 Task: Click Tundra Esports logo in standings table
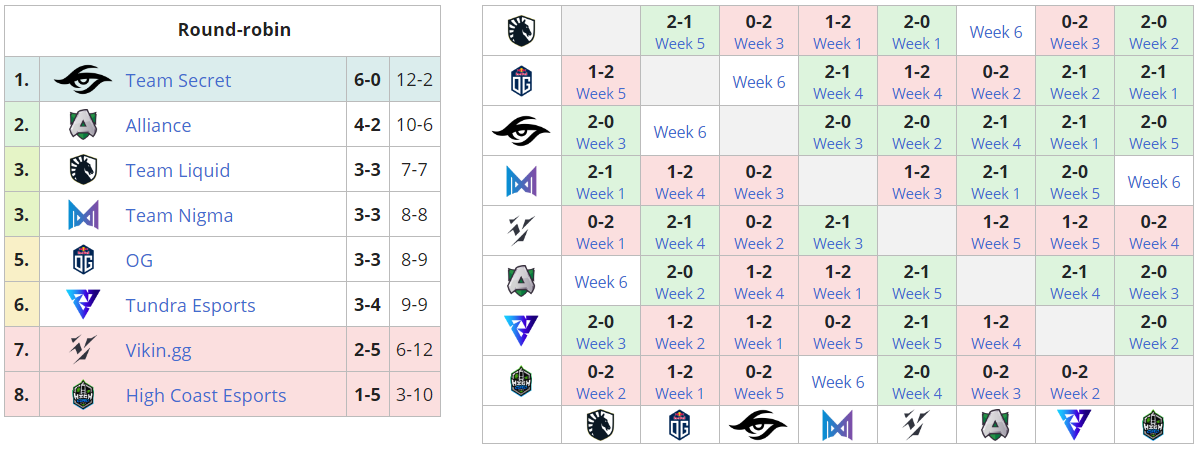pyautogui.click(x=83, y=305)
